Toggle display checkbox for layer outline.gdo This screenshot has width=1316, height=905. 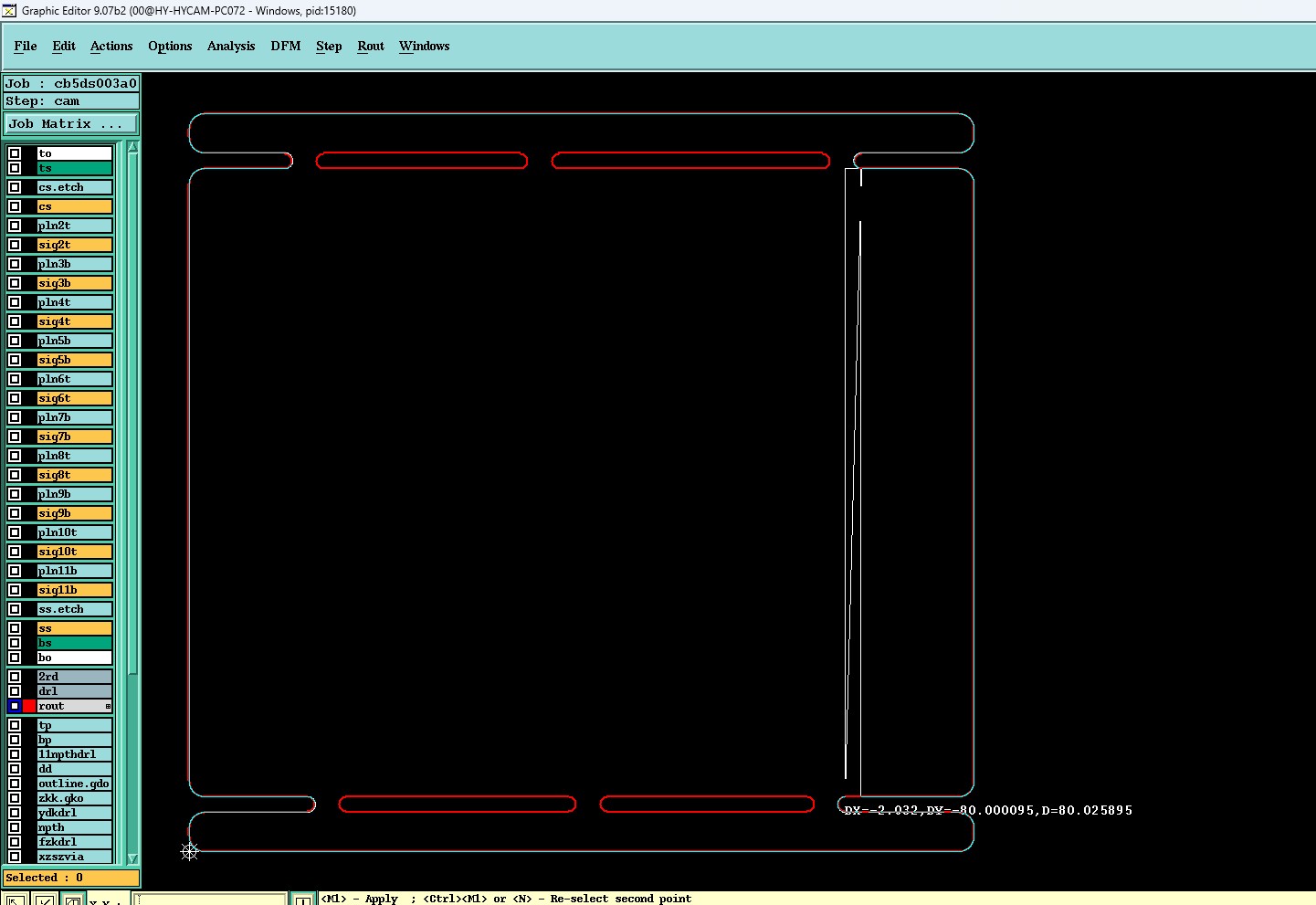pos(15,784)
